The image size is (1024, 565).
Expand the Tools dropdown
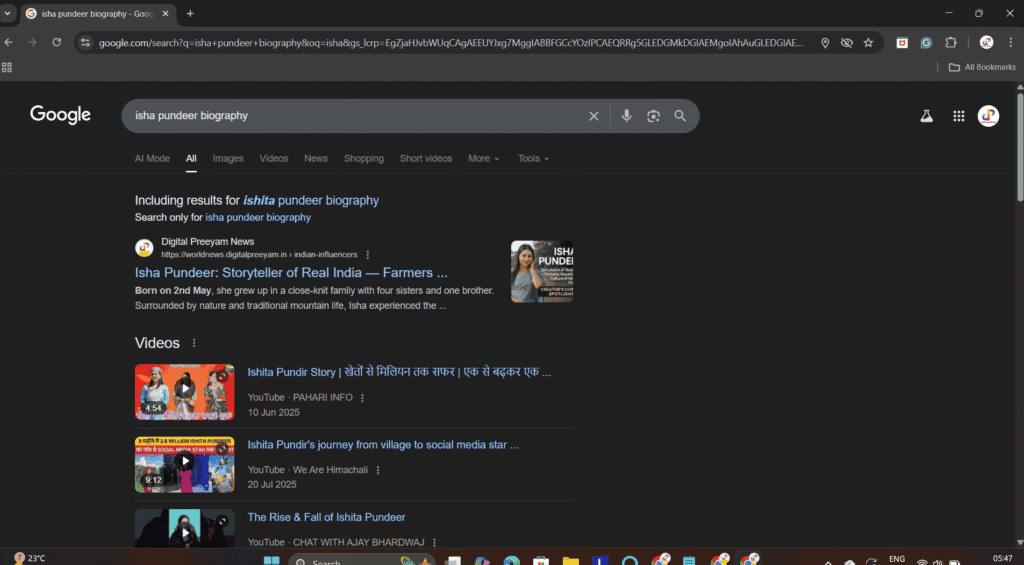[x=533, y=159]
